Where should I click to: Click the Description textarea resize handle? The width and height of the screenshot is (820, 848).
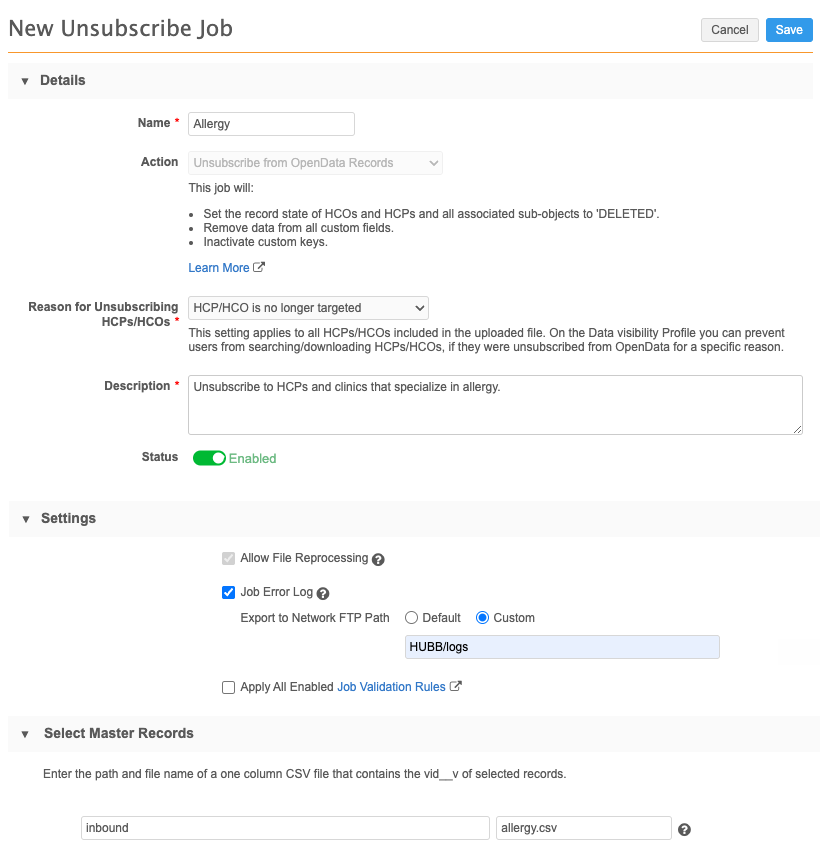tap(797, 429)
